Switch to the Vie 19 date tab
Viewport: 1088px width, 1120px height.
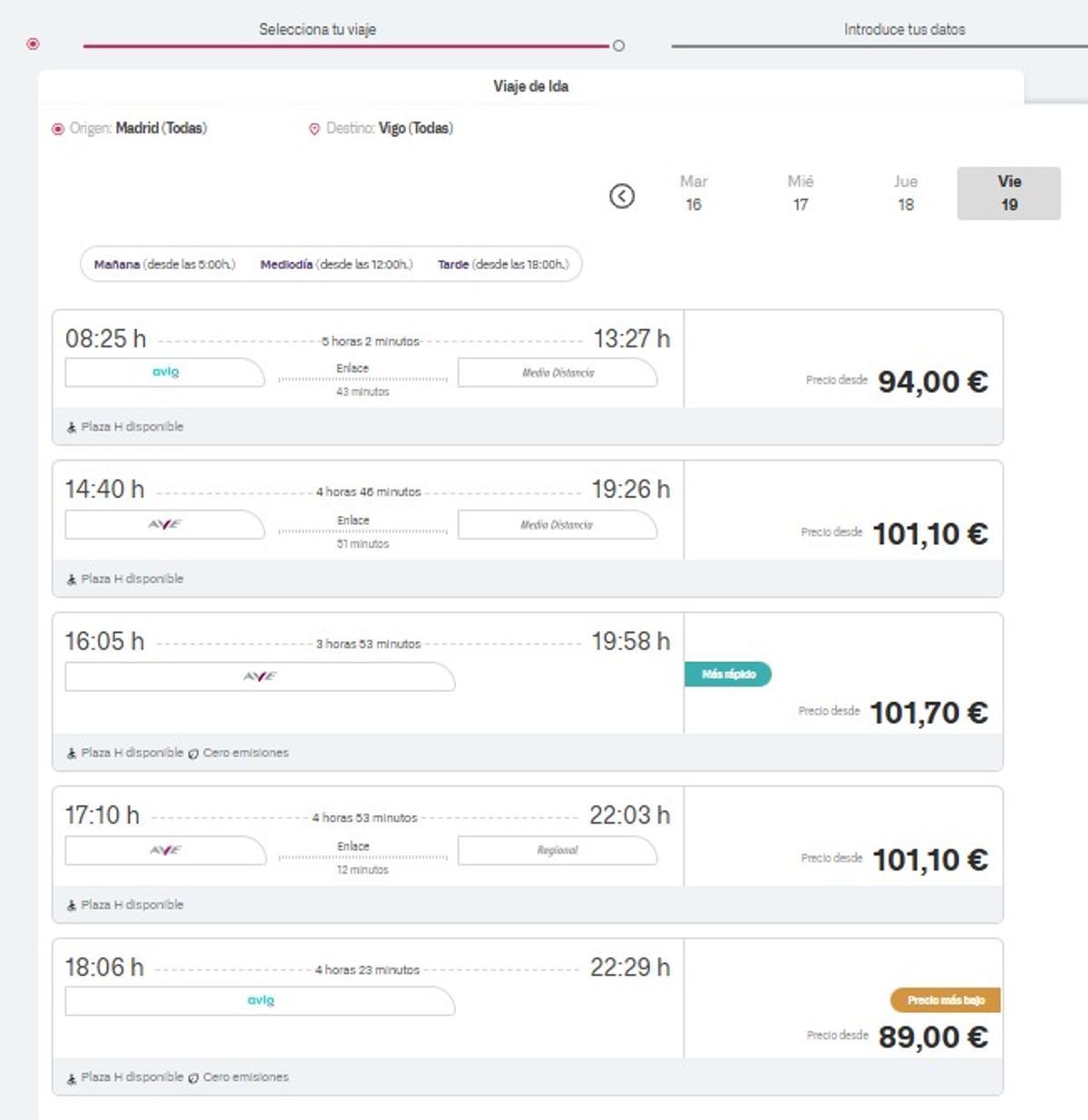point(1009,193)
